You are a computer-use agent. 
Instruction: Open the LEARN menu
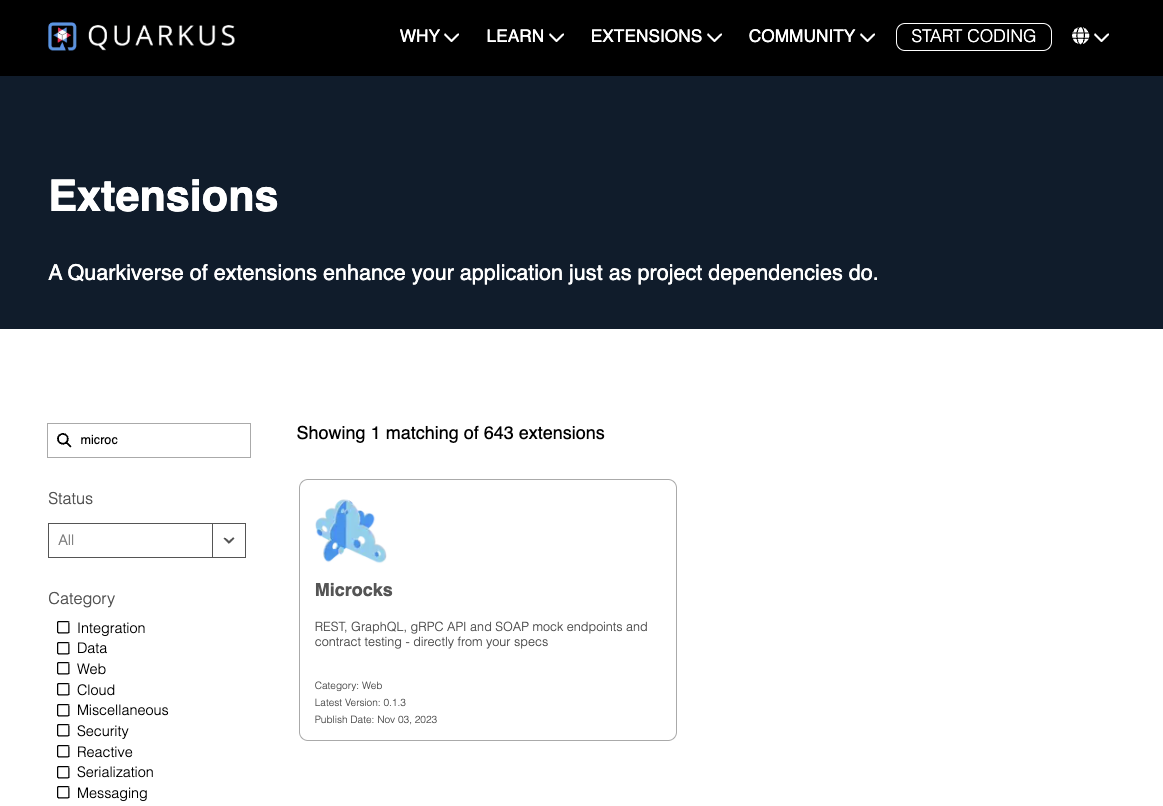coord(524,36)
